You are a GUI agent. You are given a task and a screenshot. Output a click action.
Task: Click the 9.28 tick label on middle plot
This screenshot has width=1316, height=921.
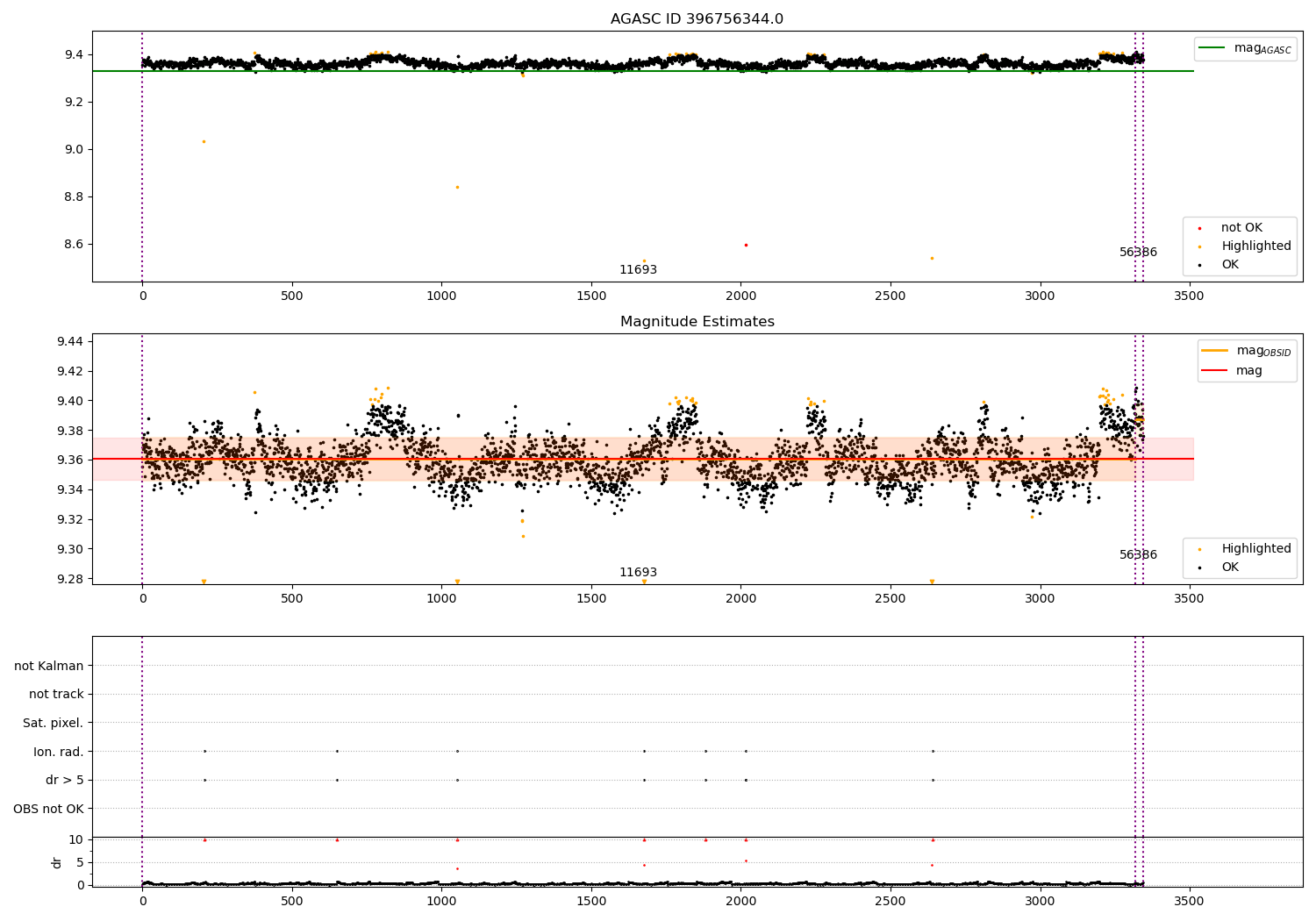(x=70, y=579)
